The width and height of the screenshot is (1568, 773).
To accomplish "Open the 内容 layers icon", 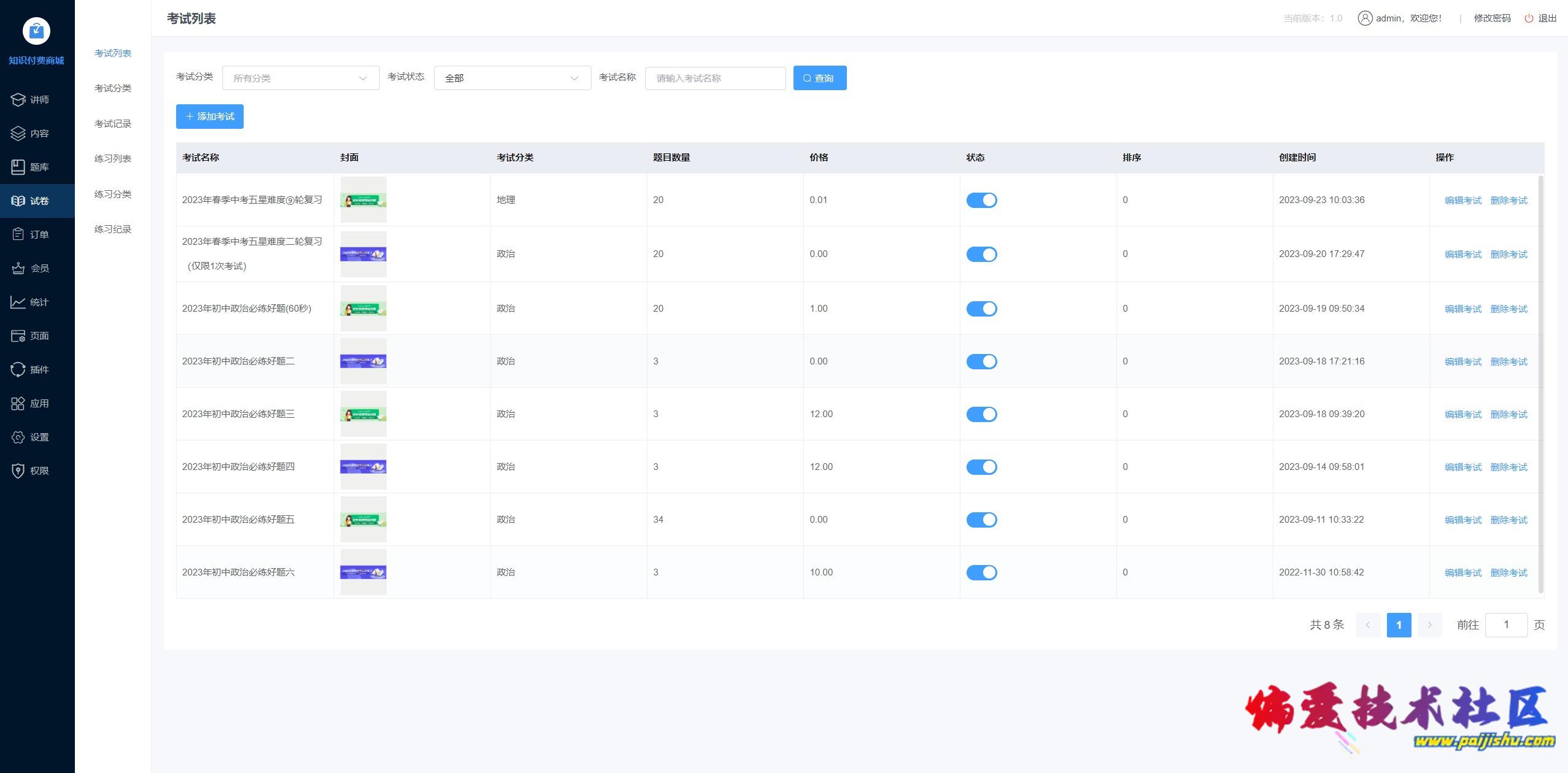I will [18, 133].
